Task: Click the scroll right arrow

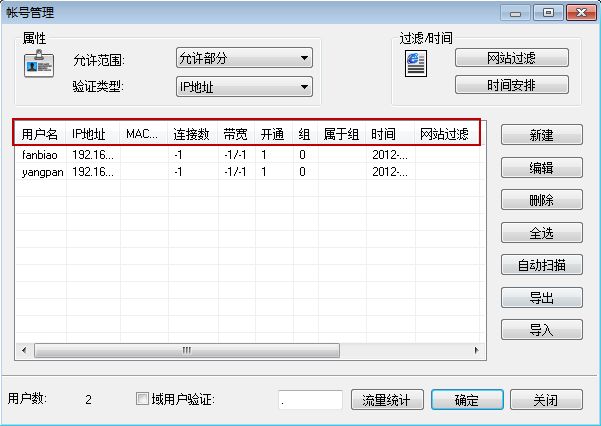Action: point(476,350)
